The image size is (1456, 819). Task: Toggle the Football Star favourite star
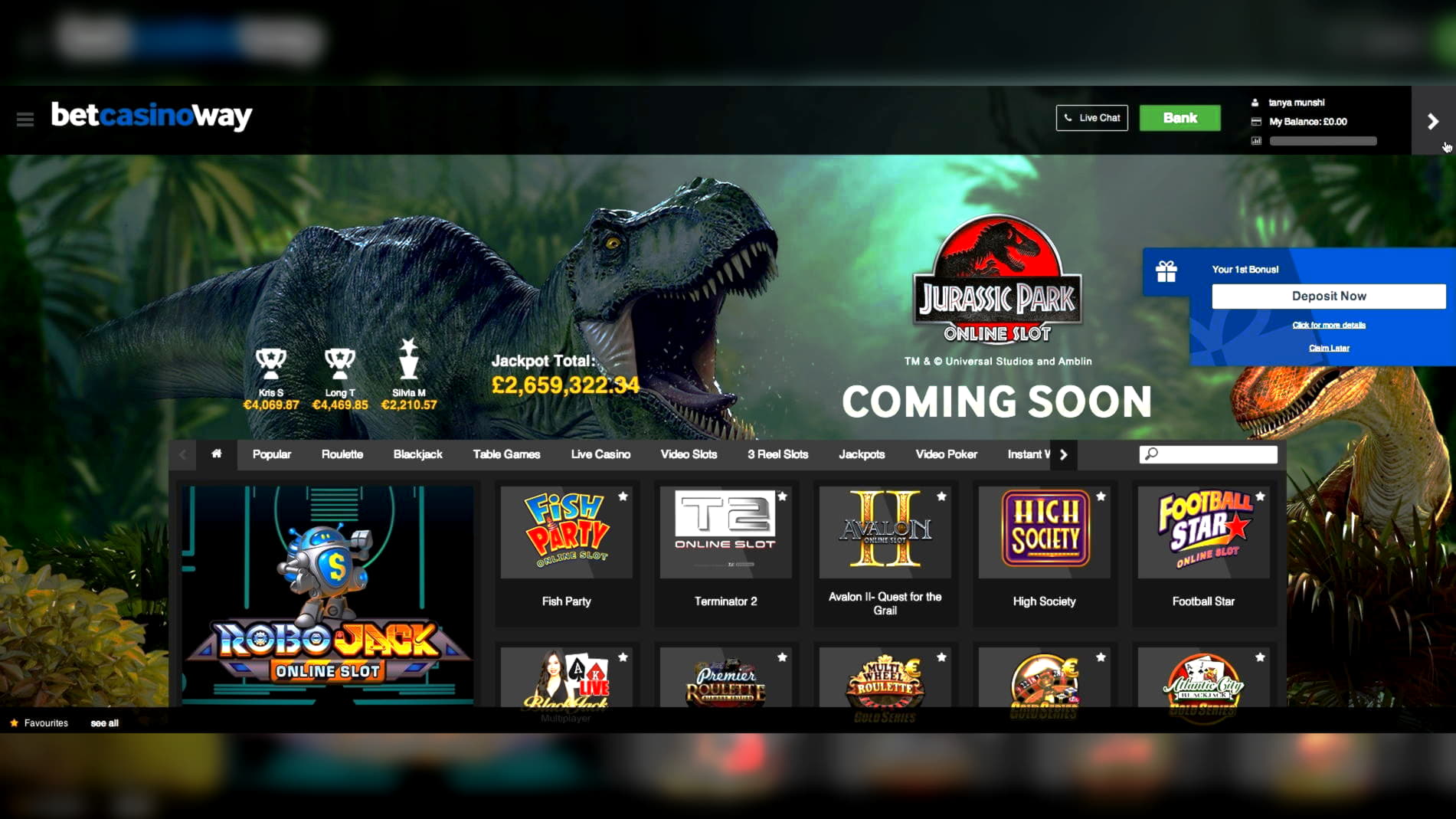[1261, 496]
